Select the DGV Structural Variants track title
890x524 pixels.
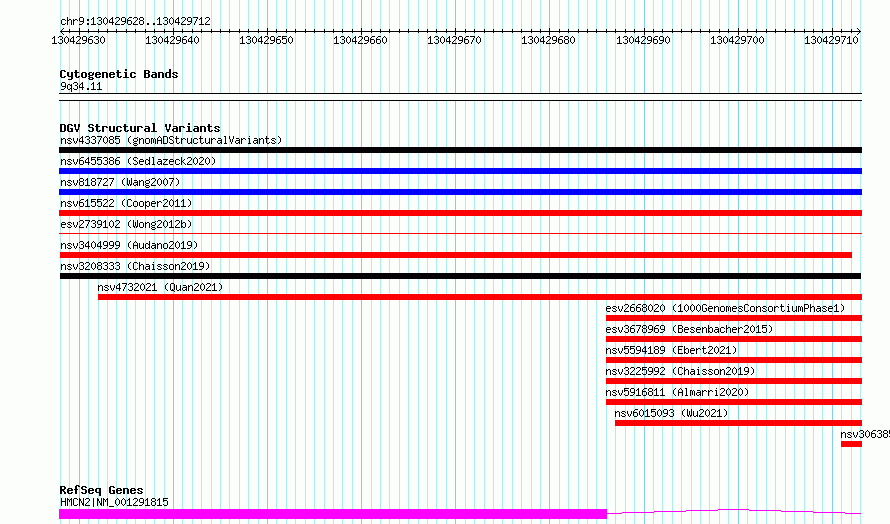[x=140, y=128]
